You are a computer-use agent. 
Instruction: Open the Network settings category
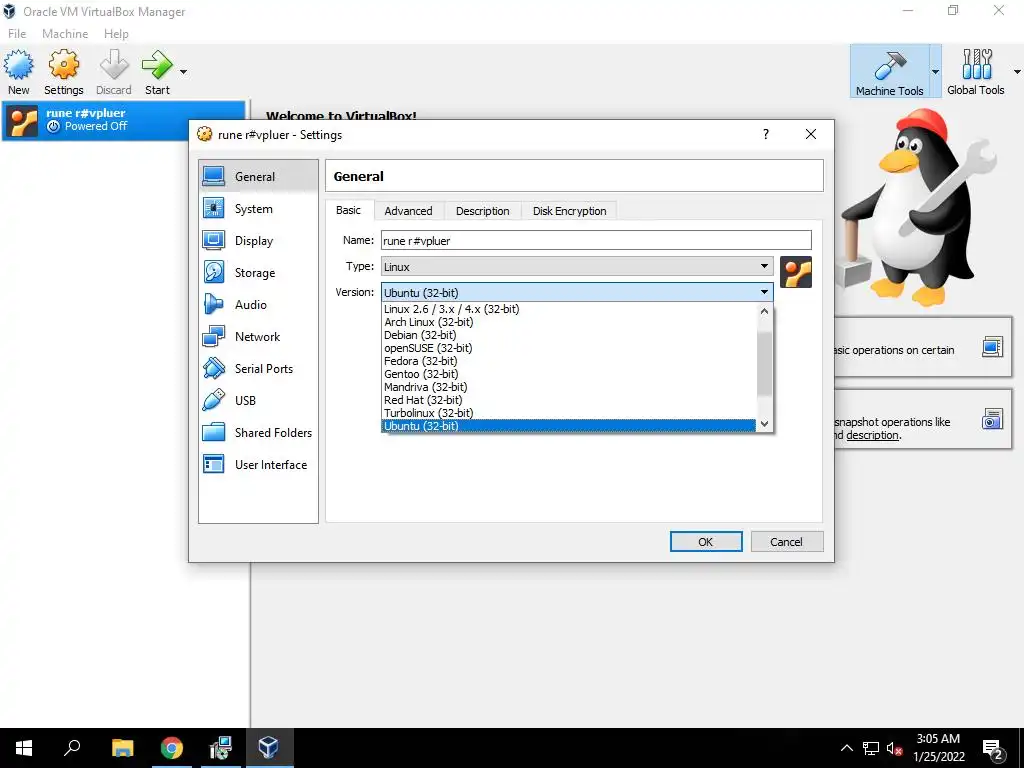coord(258,337)
